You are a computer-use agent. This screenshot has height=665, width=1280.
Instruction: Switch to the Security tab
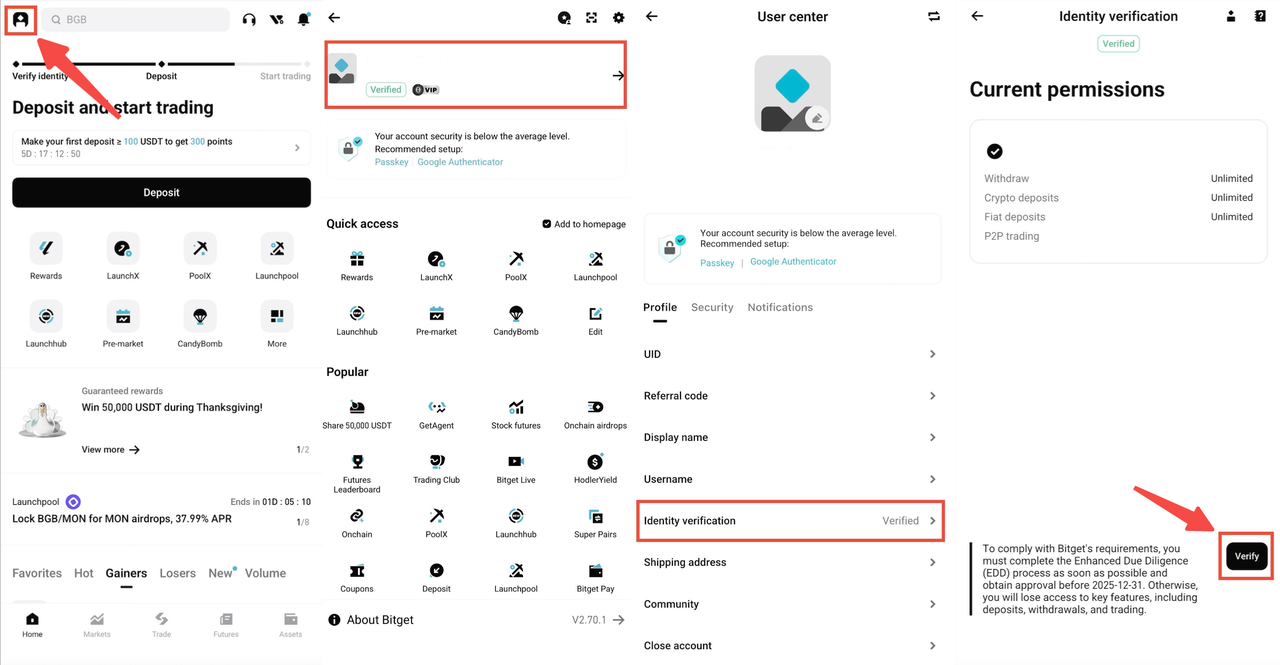point(712,308)
